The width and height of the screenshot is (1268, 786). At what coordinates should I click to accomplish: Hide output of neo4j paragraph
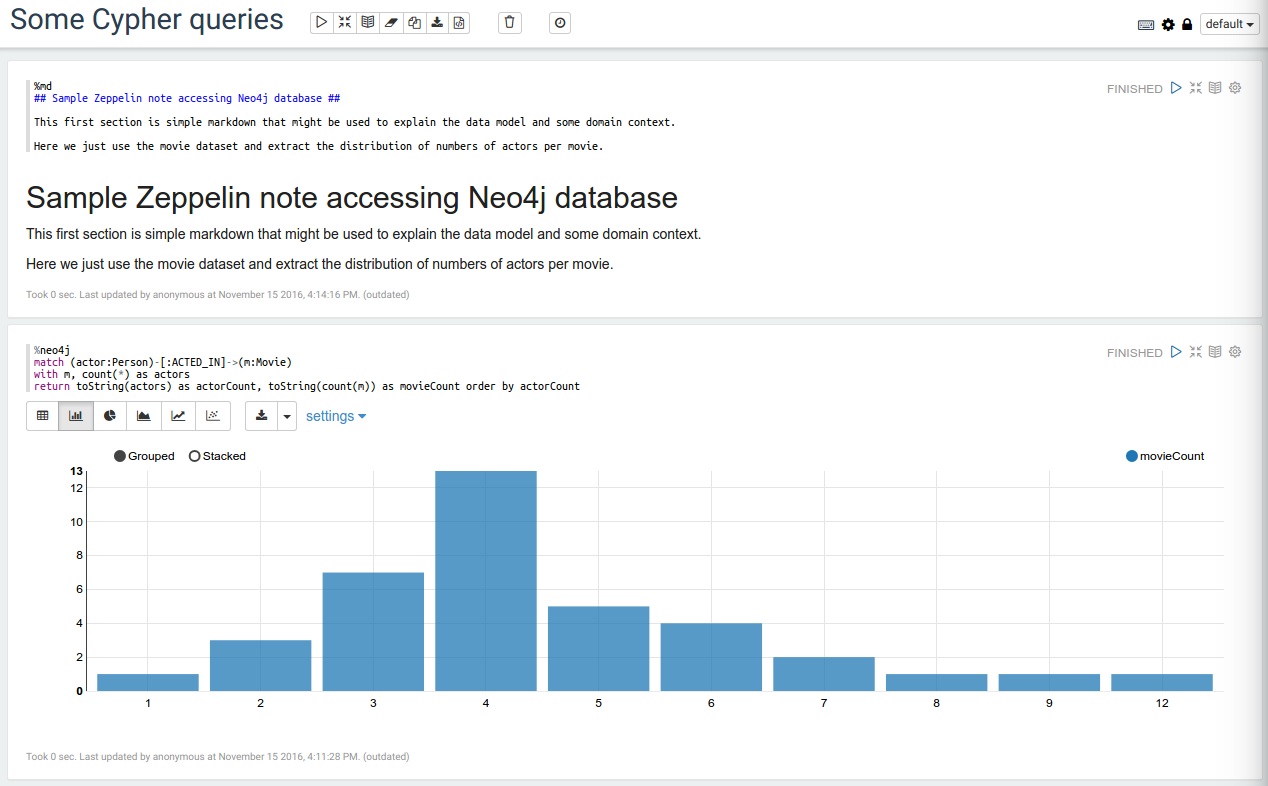click(x=1215, y=352)
